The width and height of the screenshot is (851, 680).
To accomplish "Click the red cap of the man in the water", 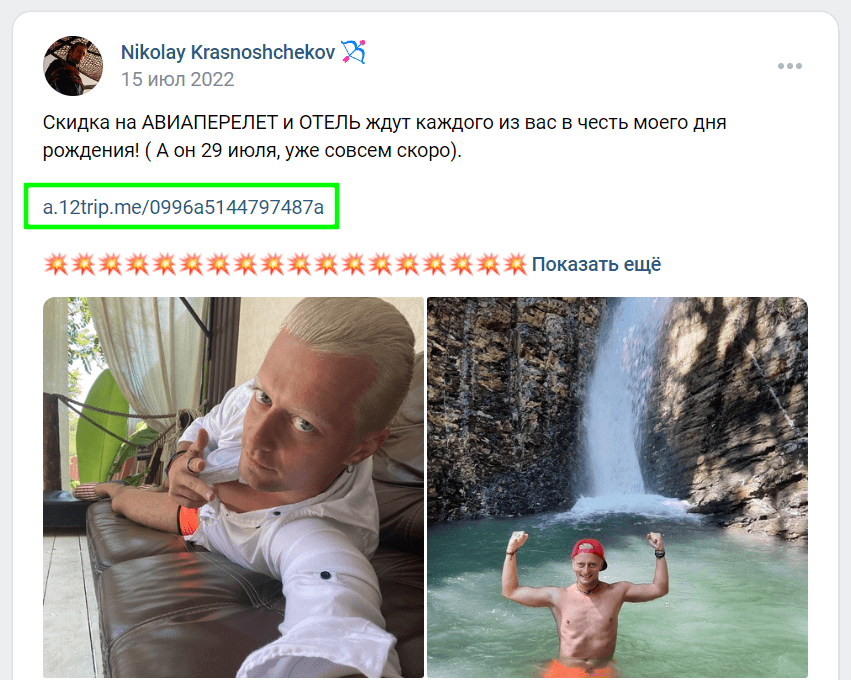I will 588,552.
